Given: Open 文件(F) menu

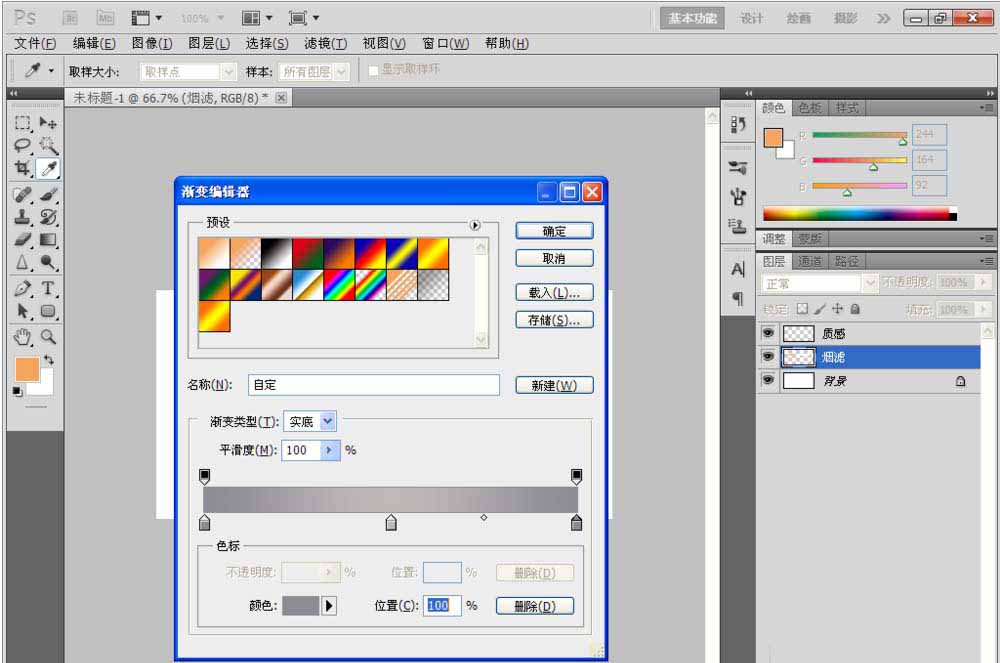Looking at the screenshot, I should [x=35, y=43].
